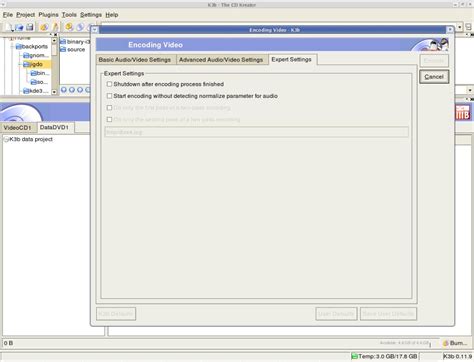Screen dimensions: 474x362
Task: Select the Expert Settings tab
Action: coord(292,59)
